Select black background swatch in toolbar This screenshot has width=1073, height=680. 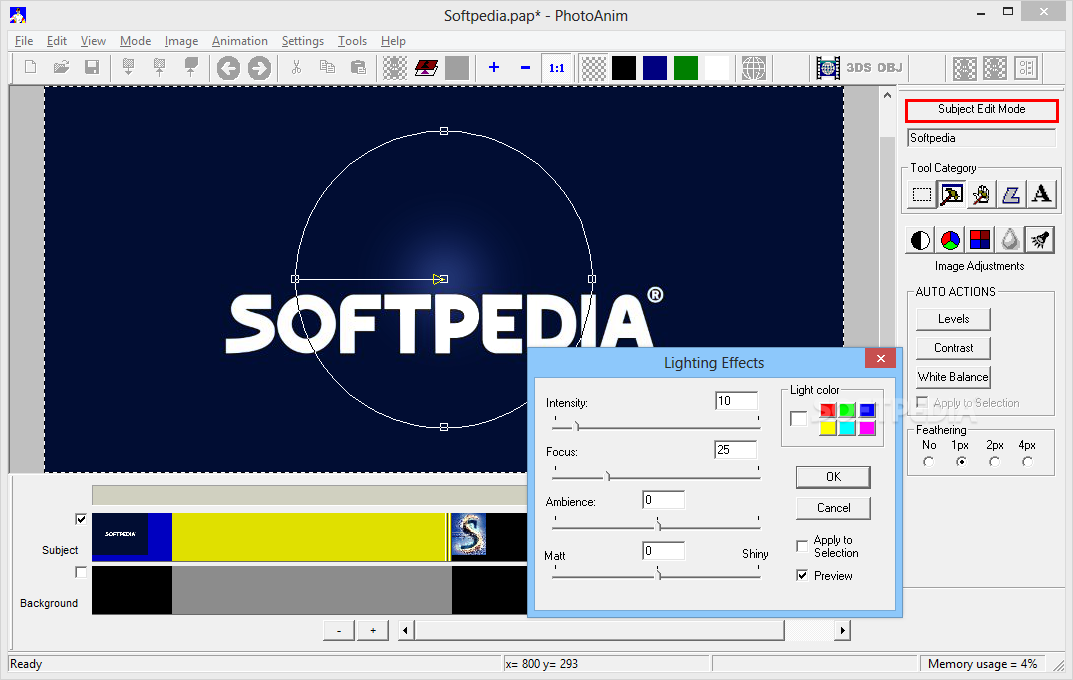624,68
